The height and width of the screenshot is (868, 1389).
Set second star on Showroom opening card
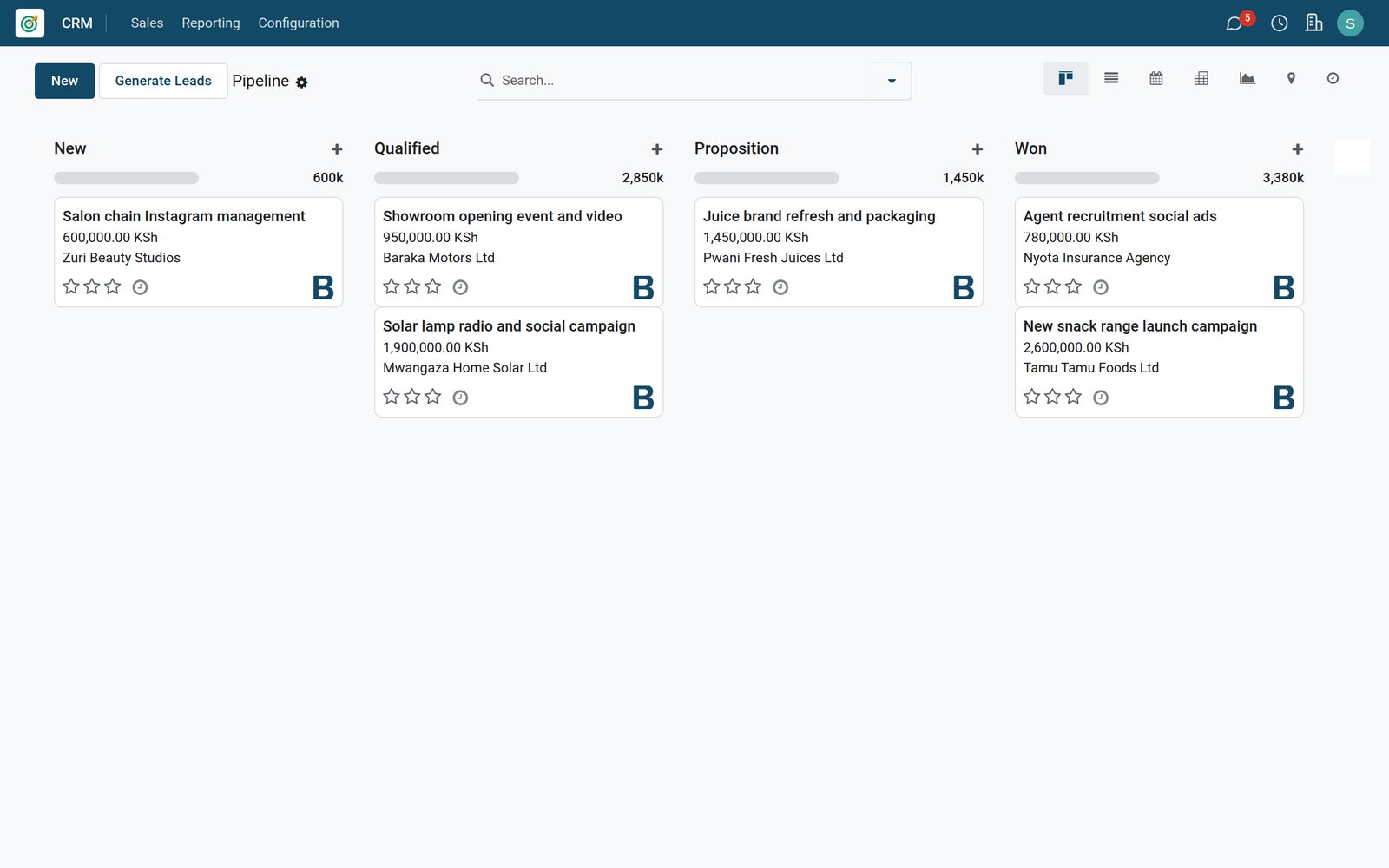coord(412,286)
